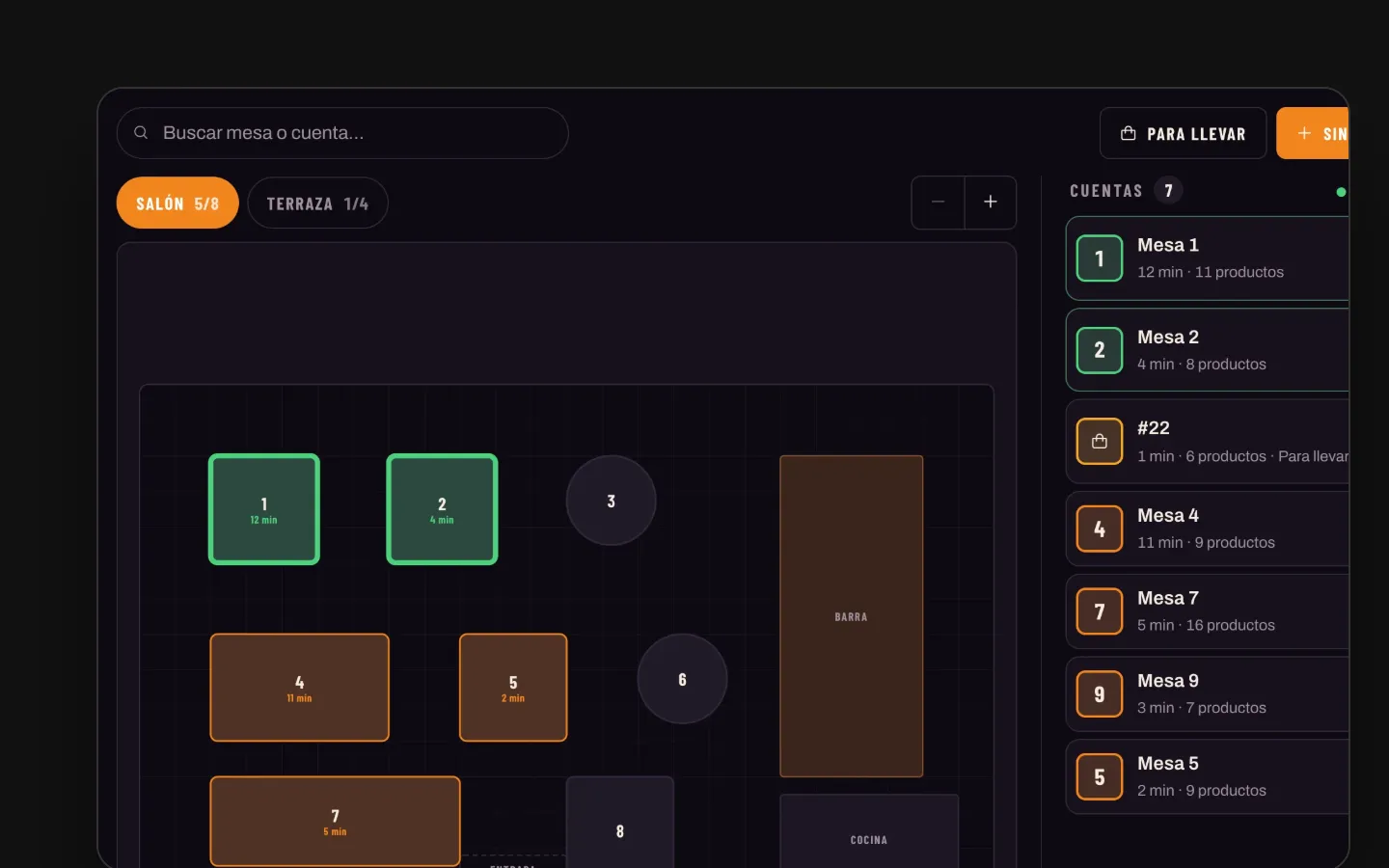
Task: Zoom in with the plus button
Action: coord(990,203)
